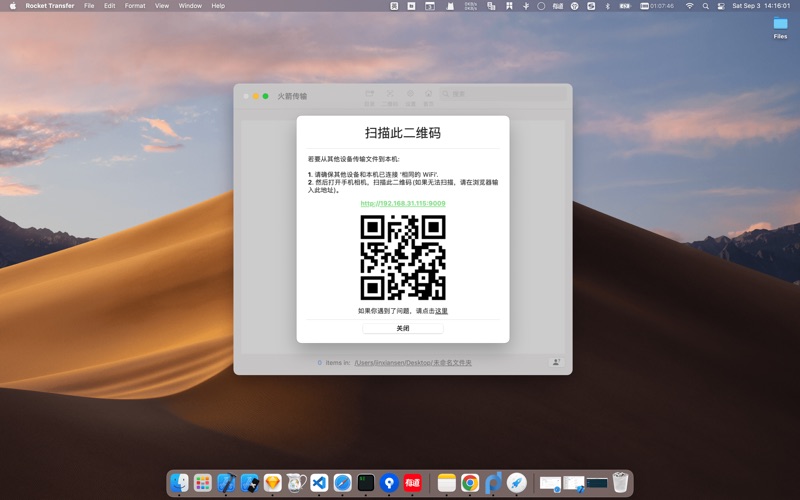The image size is (800, 500).
Task: Open the Help menu
Action: 218,6
